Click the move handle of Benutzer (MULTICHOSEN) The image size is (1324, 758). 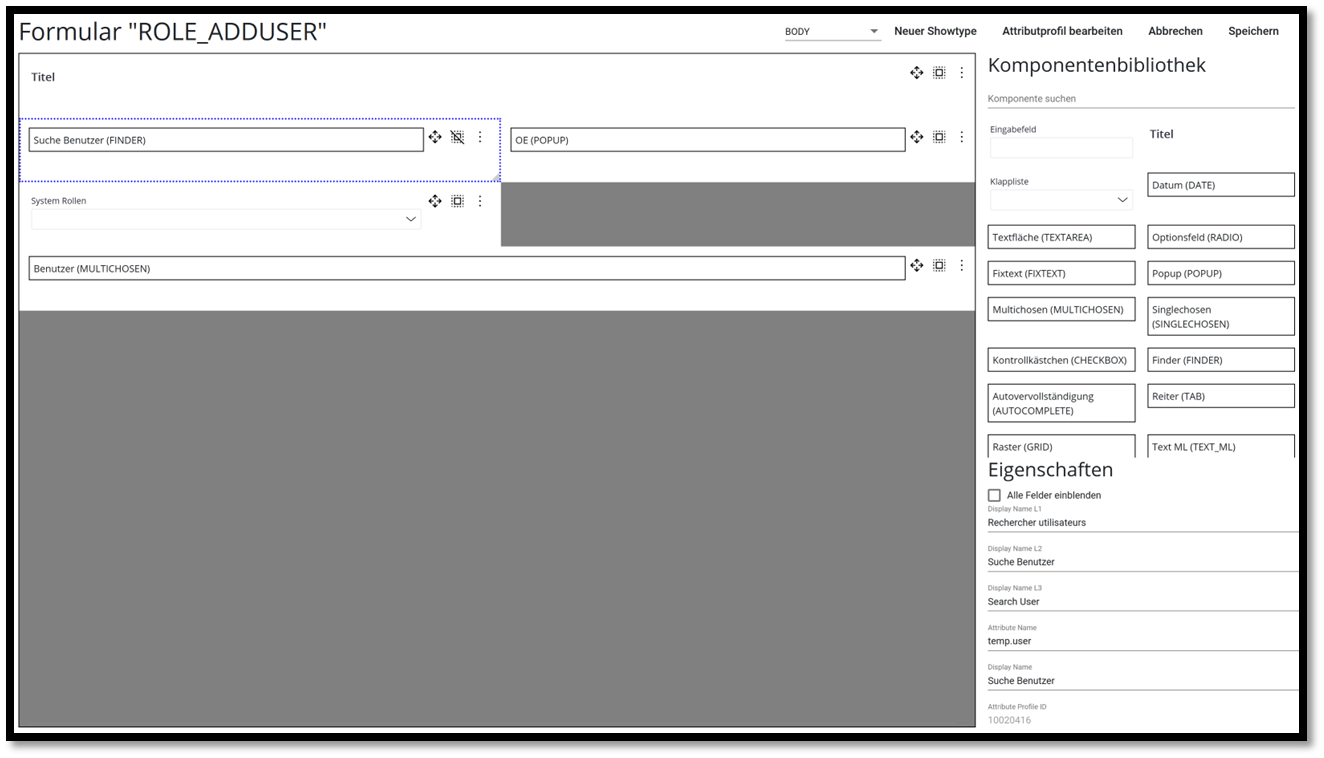917,265
